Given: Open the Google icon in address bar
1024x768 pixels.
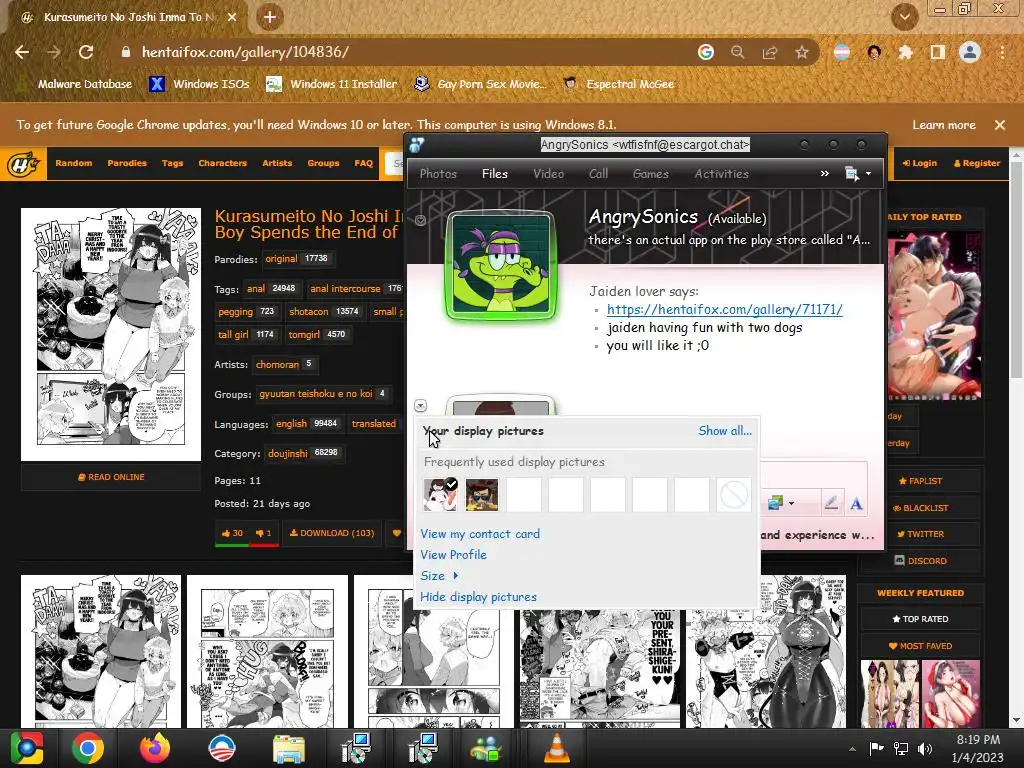Looking at the screenshot, I should 706,52.
